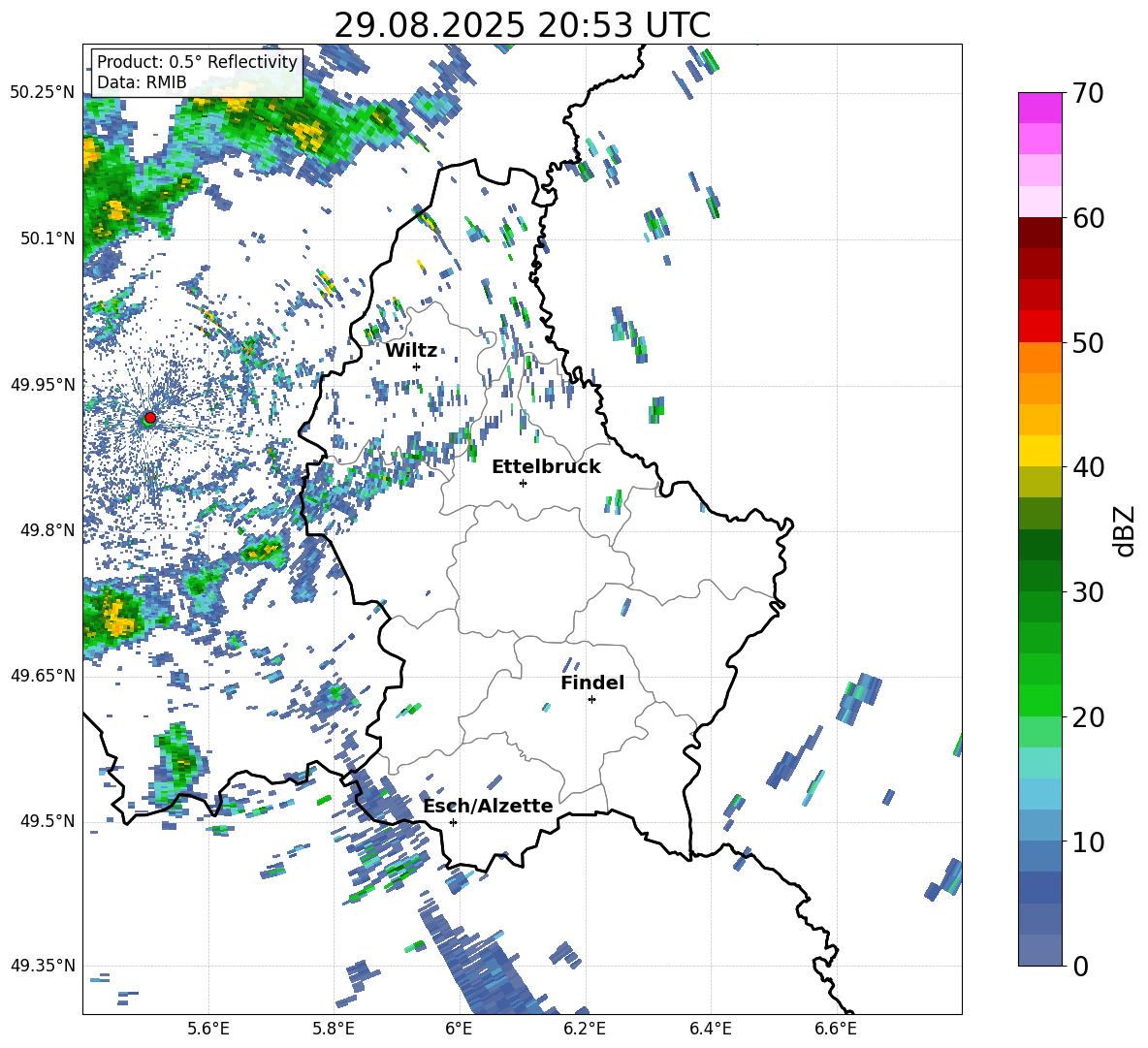Click the magenta top segment of the colorbar
Screen dimensions: 1148x1048
(x=1039, y=108)
